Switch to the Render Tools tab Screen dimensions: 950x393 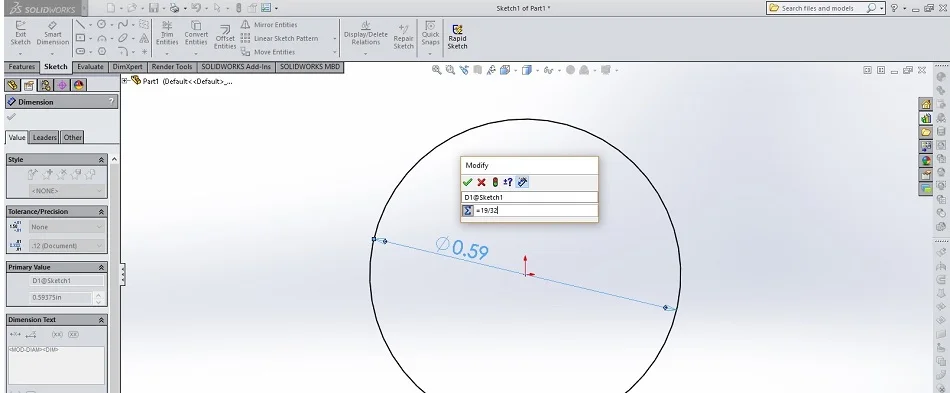coord(172,67)
